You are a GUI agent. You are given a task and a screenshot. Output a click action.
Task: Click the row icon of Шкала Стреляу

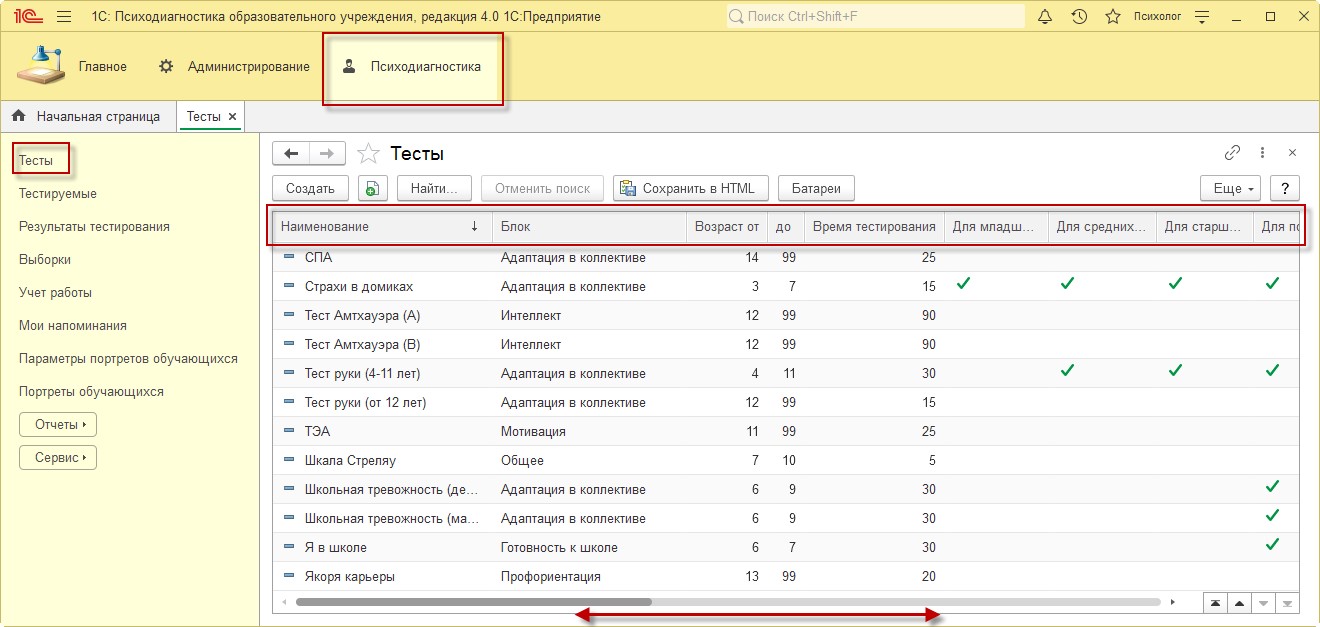(290, 460)
